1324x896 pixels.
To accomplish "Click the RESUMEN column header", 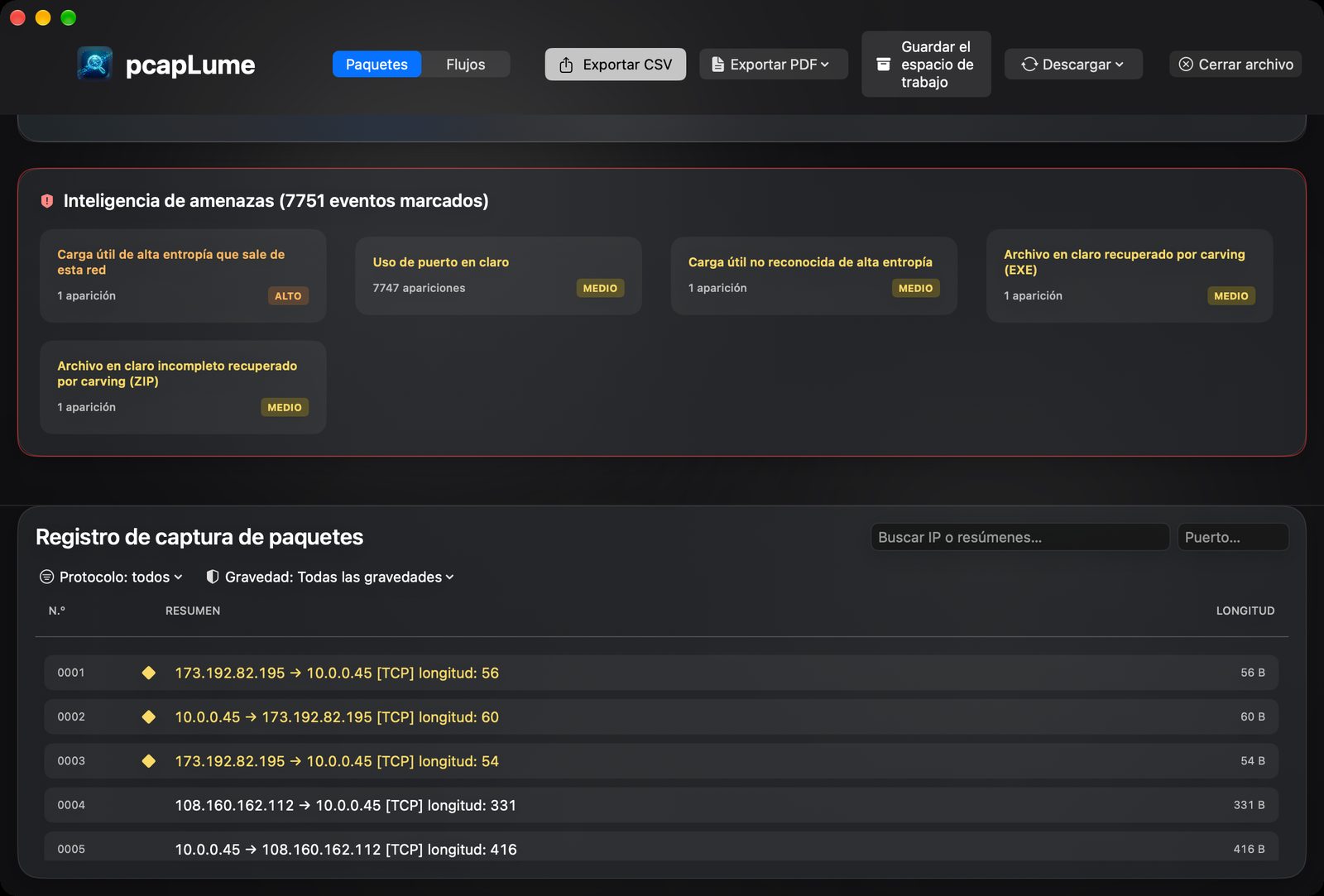I will 193,611.
